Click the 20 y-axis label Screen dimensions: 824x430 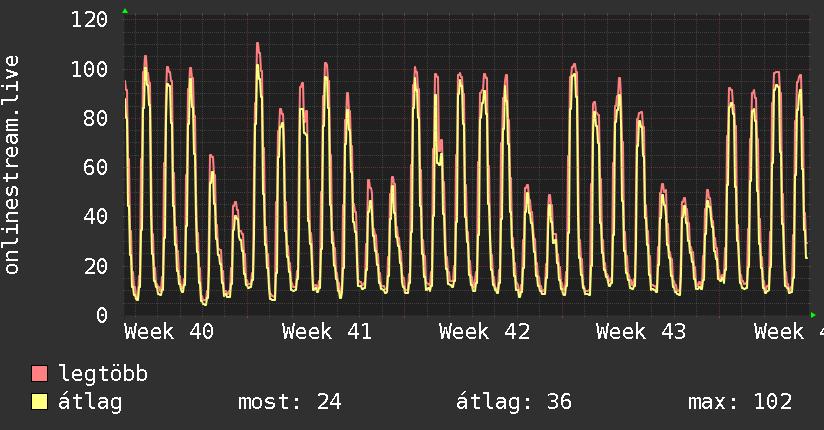pos(96,267)
